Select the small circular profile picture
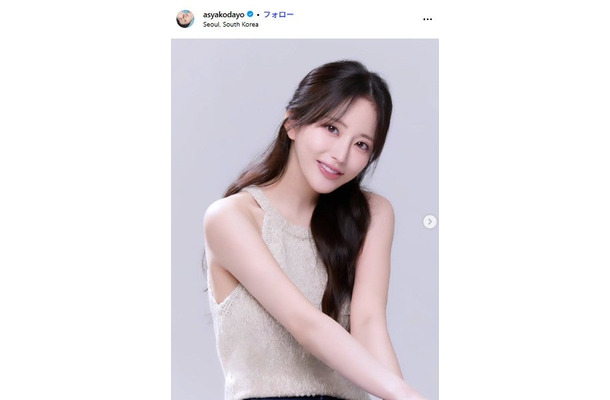Image resolution: width=610 pixels, height=400 pixels. point(185,19)
